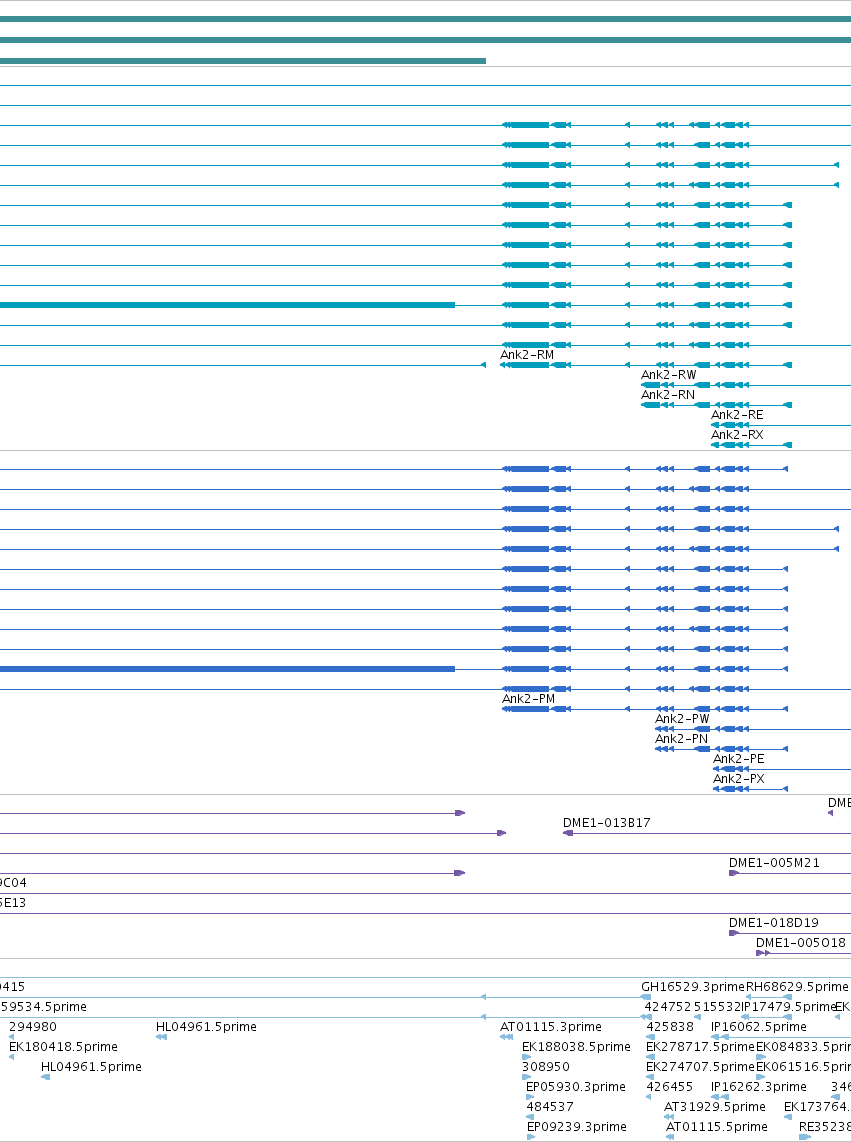
Task: Pick the Ank2-PE protein label
Action: point(739,759)
